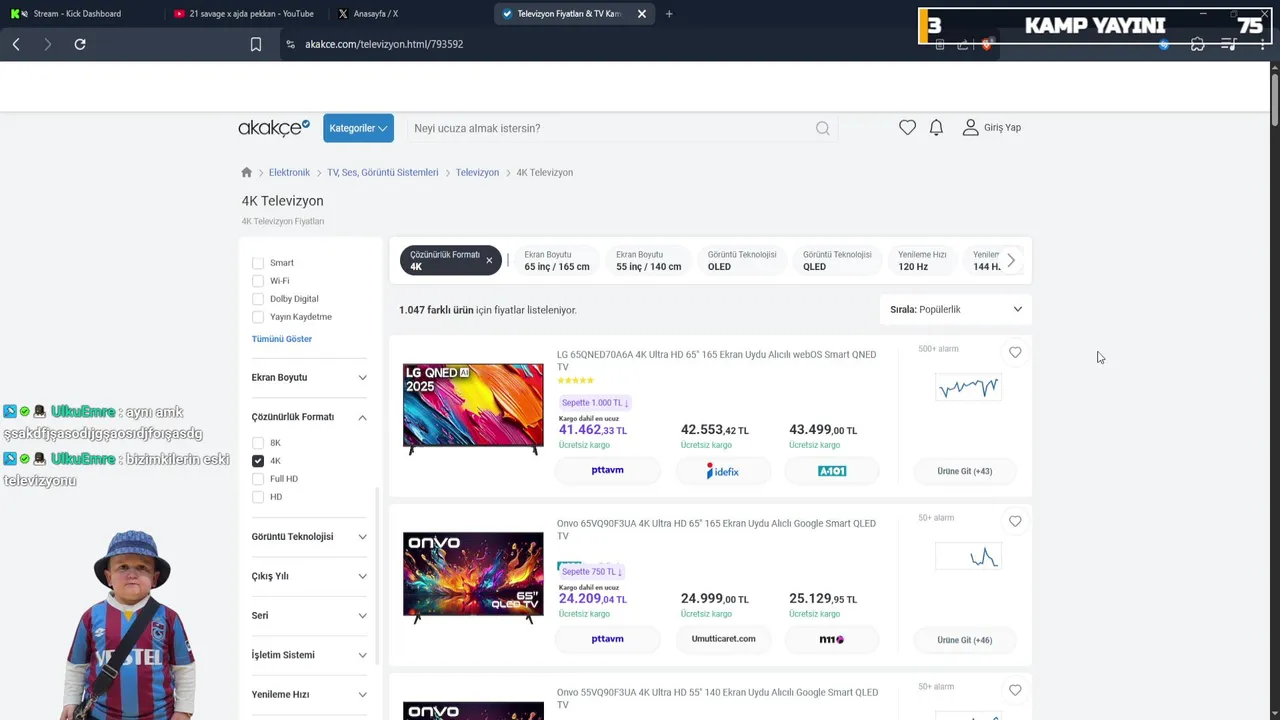Expand the İşletim Sistemi filter section
1280x720 pixels.
309,655
